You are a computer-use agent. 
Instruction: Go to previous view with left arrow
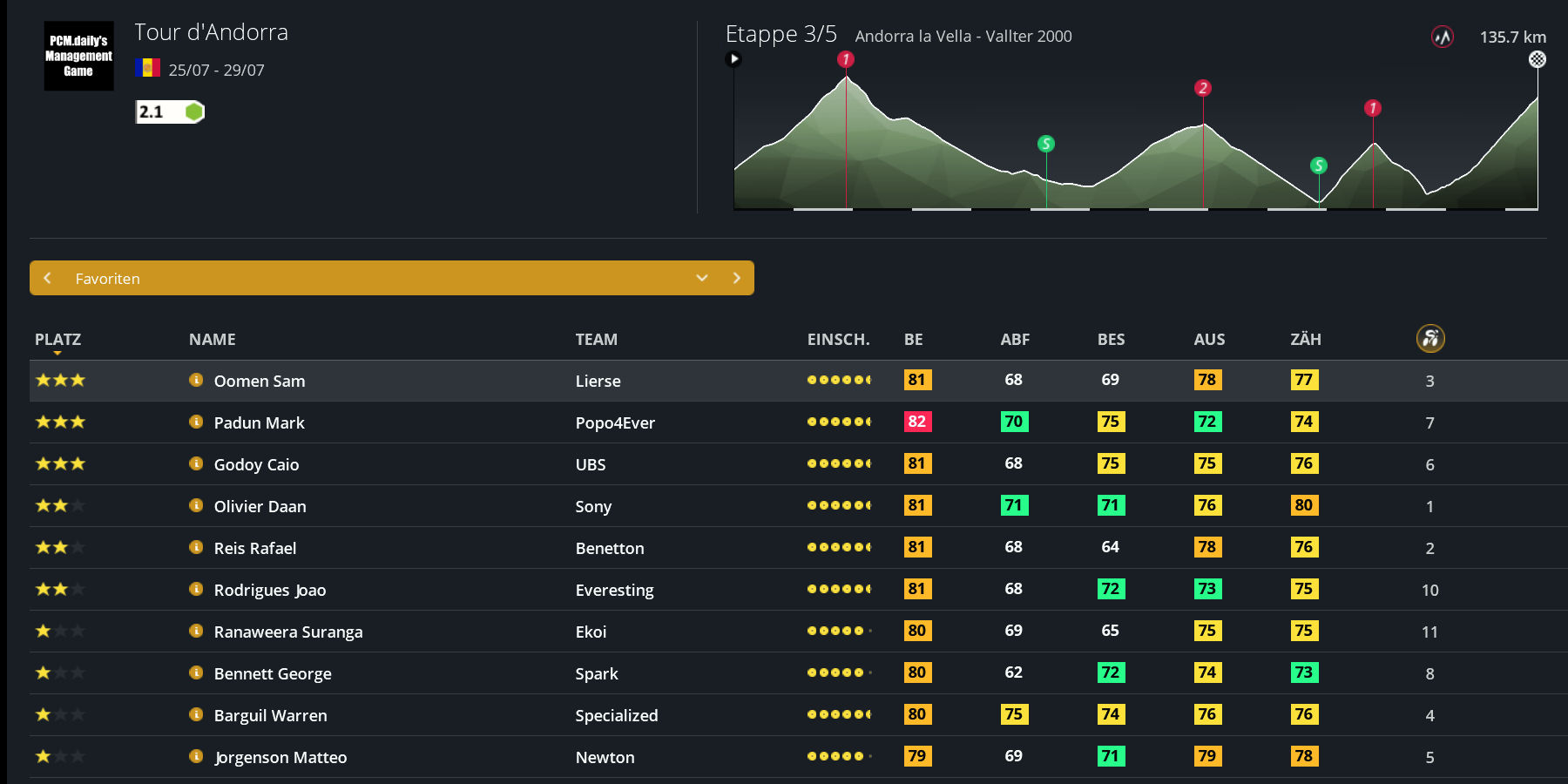(47, 278)
